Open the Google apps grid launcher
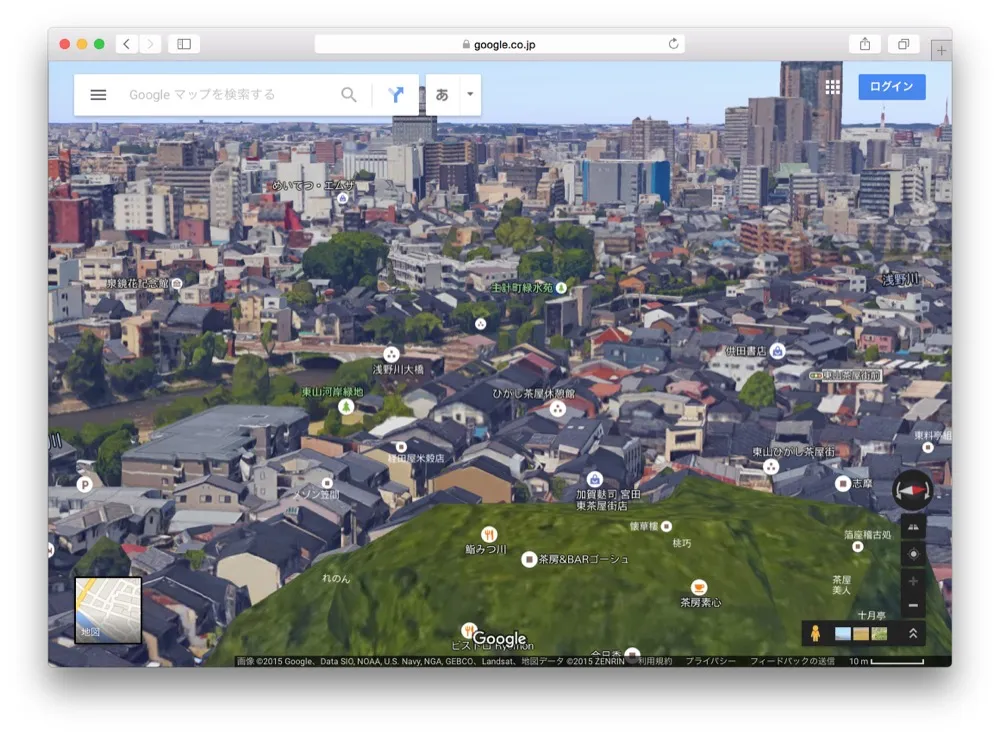 tap(833, 87)
